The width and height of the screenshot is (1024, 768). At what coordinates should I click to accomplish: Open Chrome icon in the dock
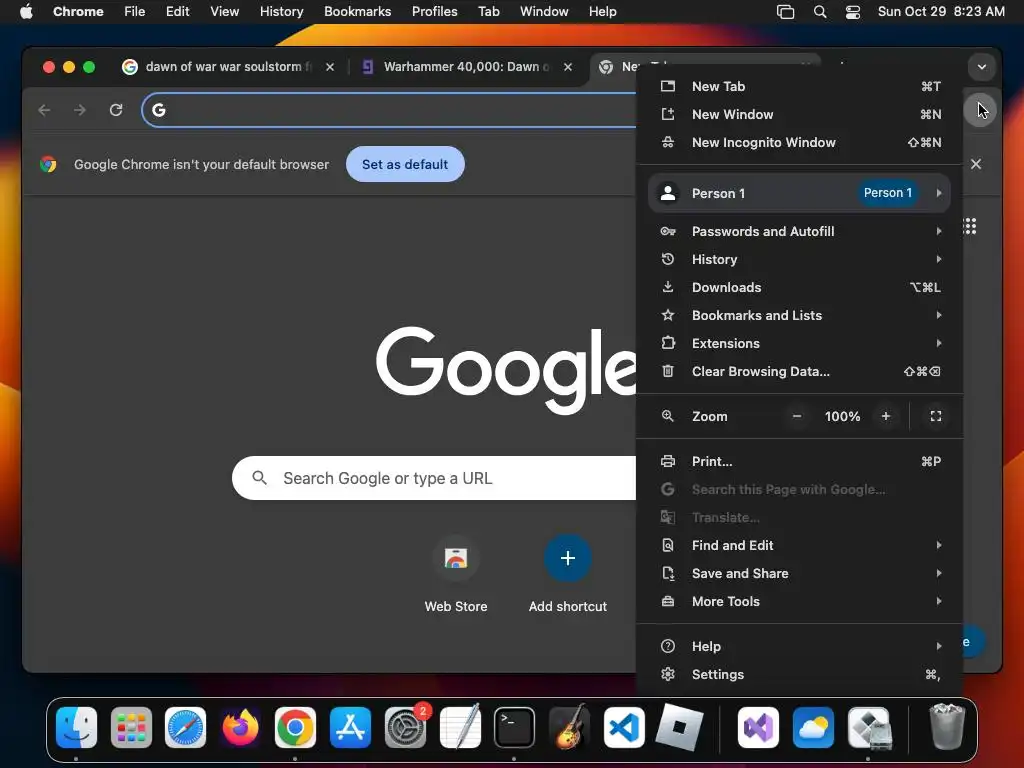point(295,727)
